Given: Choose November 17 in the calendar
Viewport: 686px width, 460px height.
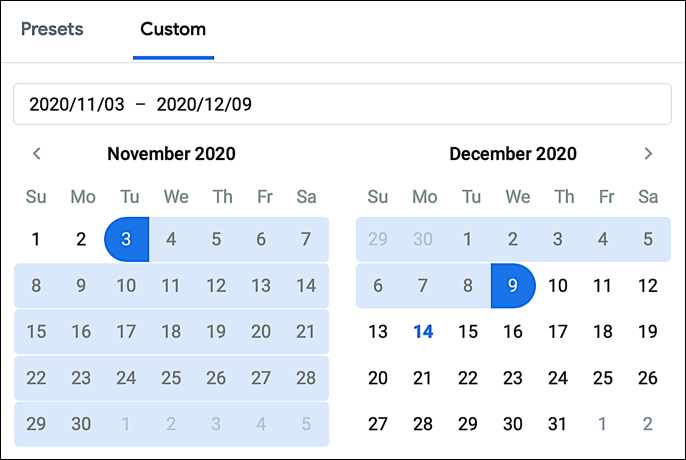Looking at the screenshot, I should pos(126,332).
